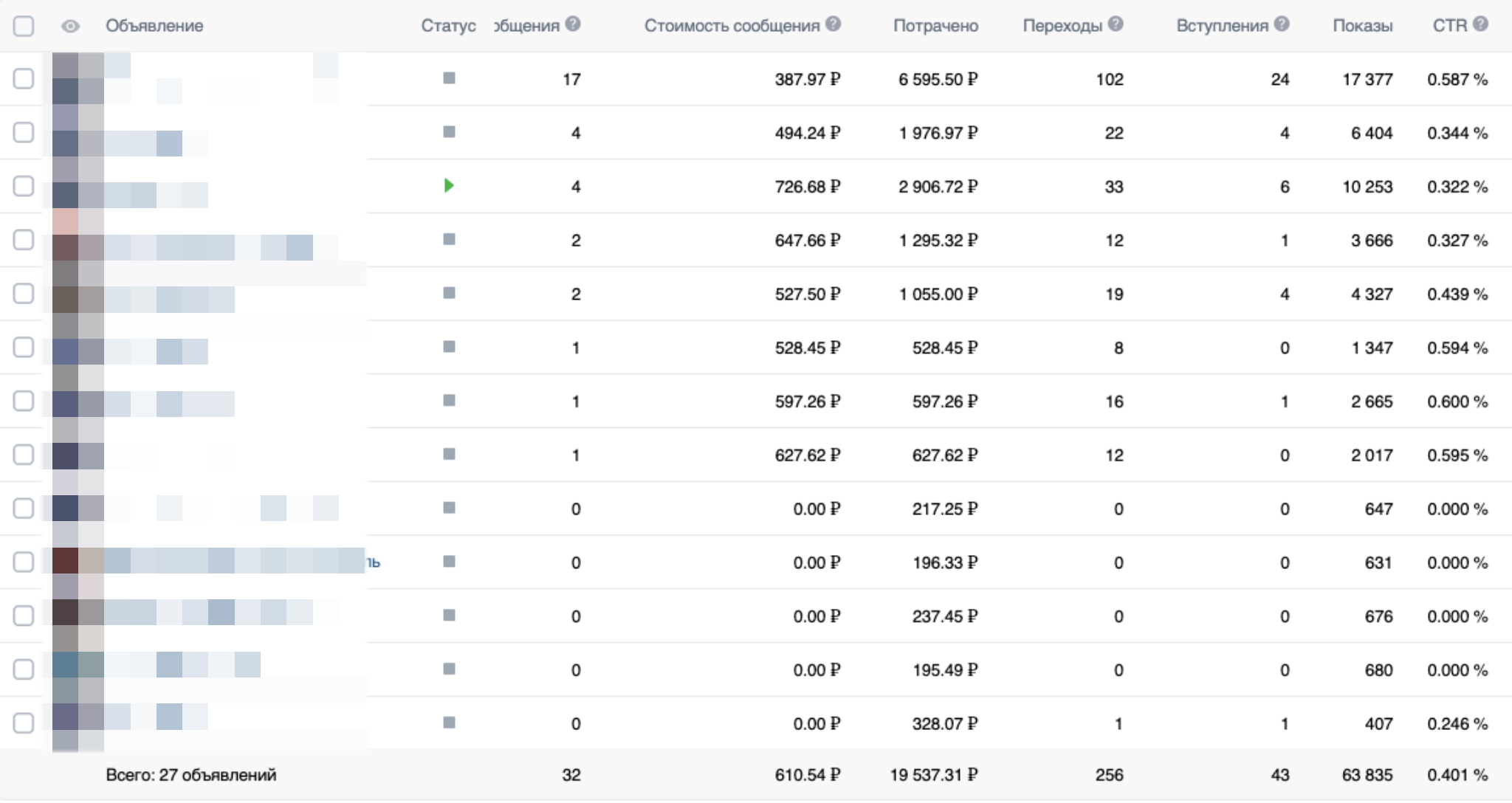Click stopped status icon of 1 976.97 ₽ row

click(449, 132)
